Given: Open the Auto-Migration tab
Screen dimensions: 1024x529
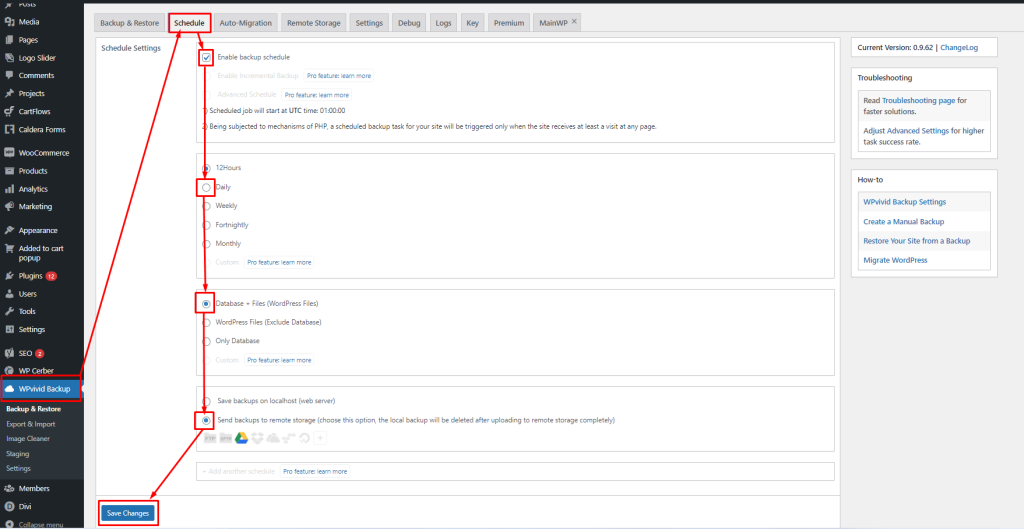Looking at the screenshot, I should pyautogui.click(x=245, y=23).
